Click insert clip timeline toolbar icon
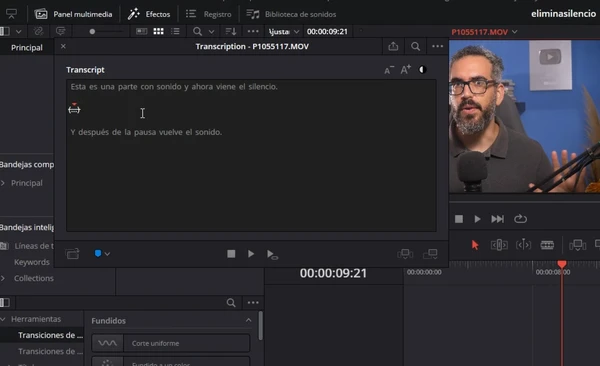 [x=577, y=245]
